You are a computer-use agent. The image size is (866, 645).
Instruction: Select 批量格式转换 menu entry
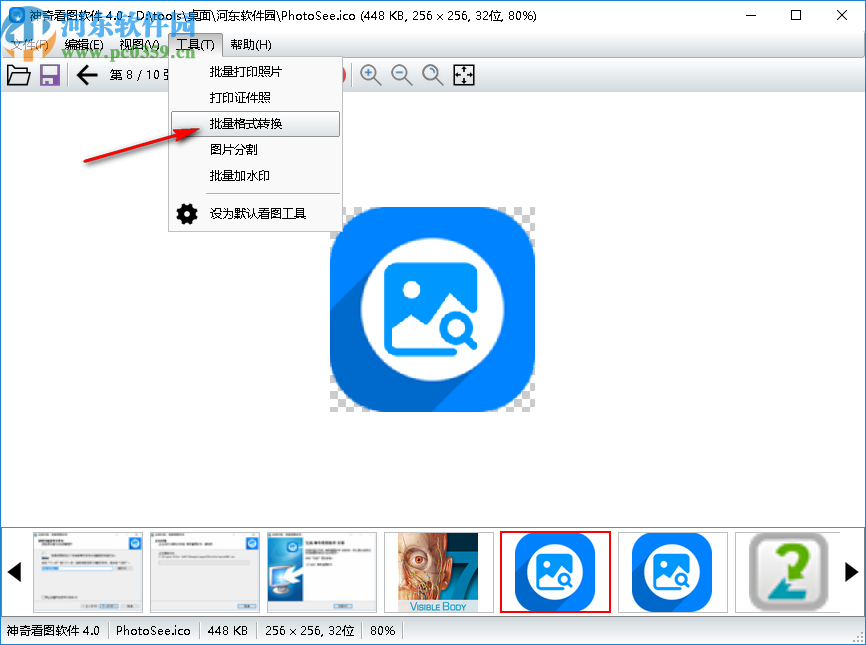pos(255,124)
